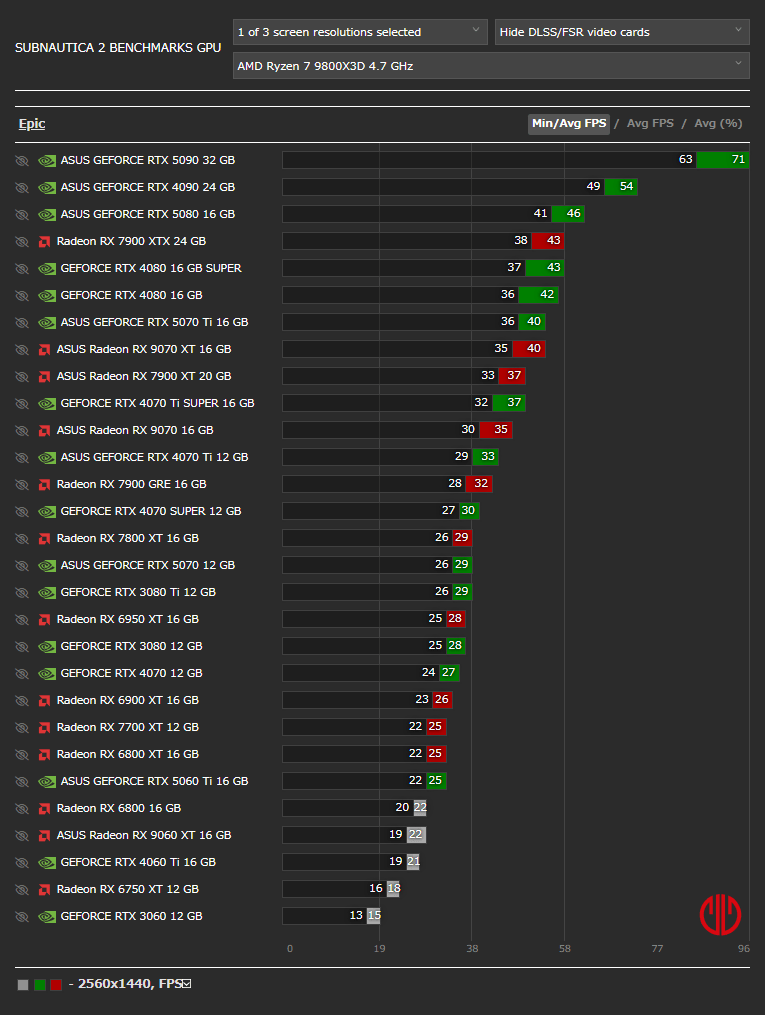
Task: Click AMD logo beside Radeon RX 6800 16 GB
Action: click(x=44, y=809)
